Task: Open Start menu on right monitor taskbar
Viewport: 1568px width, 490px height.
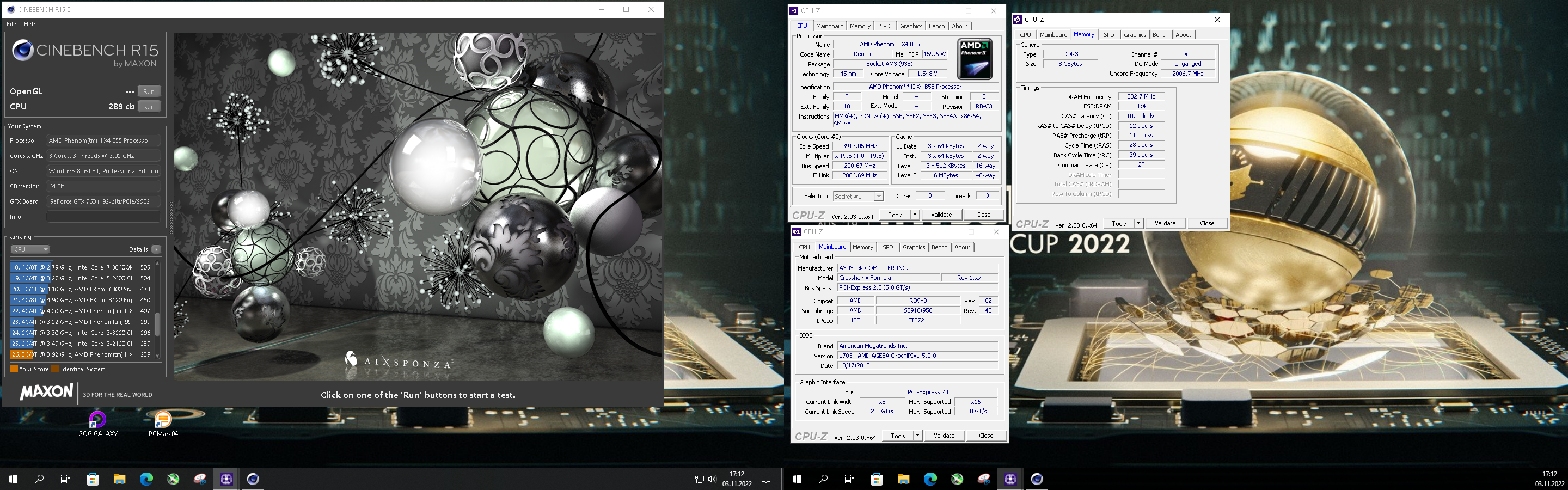Action: pos(797,479)
